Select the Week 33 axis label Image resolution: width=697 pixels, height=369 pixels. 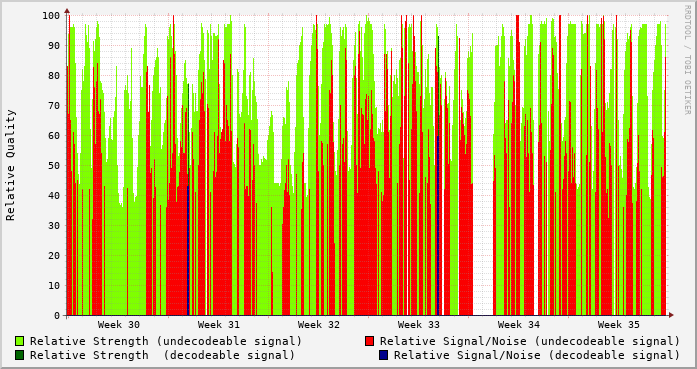(418, 325)
